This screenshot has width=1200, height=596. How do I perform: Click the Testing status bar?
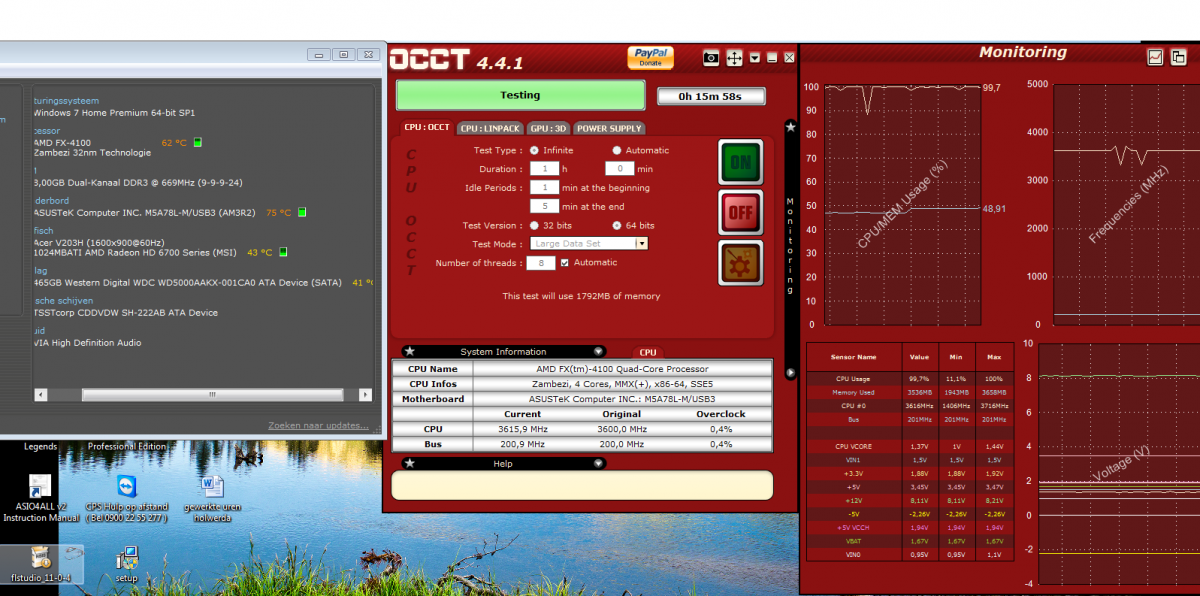(x=520, y=95)
